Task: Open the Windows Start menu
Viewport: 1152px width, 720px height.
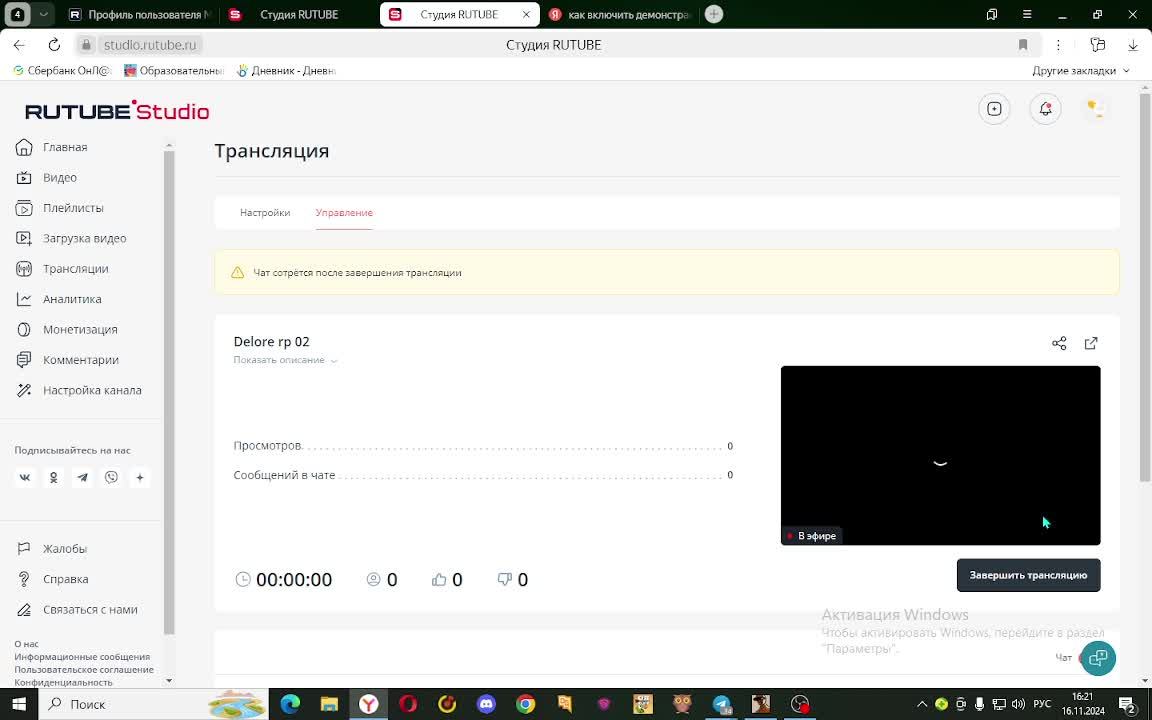Action: [x=19, y=705]
